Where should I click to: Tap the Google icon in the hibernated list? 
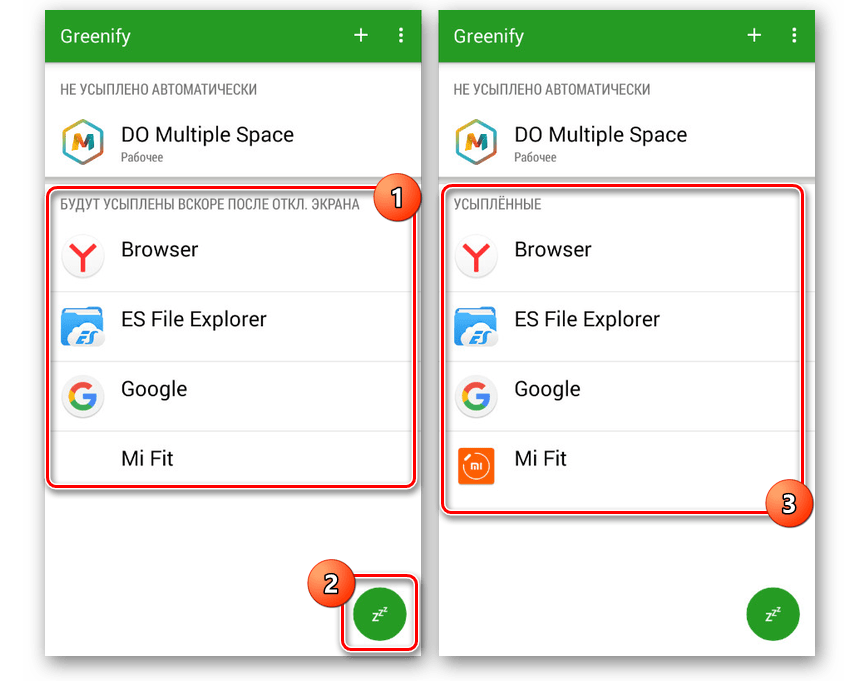pyautogui.click(x=476, y=397)
